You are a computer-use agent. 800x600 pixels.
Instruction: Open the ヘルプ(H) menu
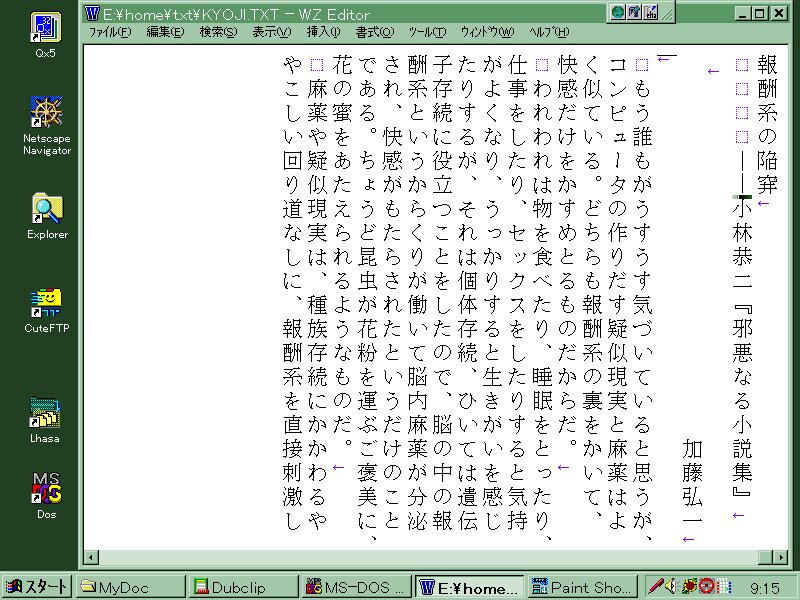549,32
